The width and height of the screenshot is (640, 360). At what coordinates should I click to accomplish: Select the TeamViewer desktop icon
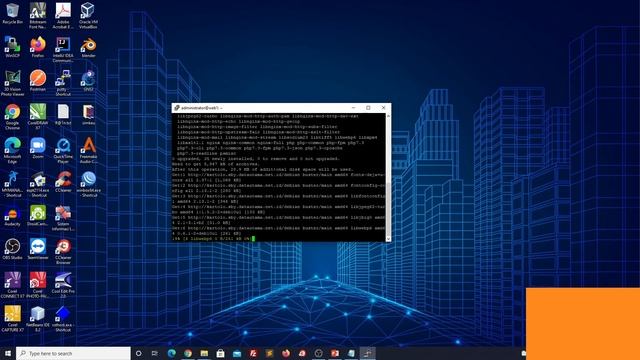tap(38, 249)
